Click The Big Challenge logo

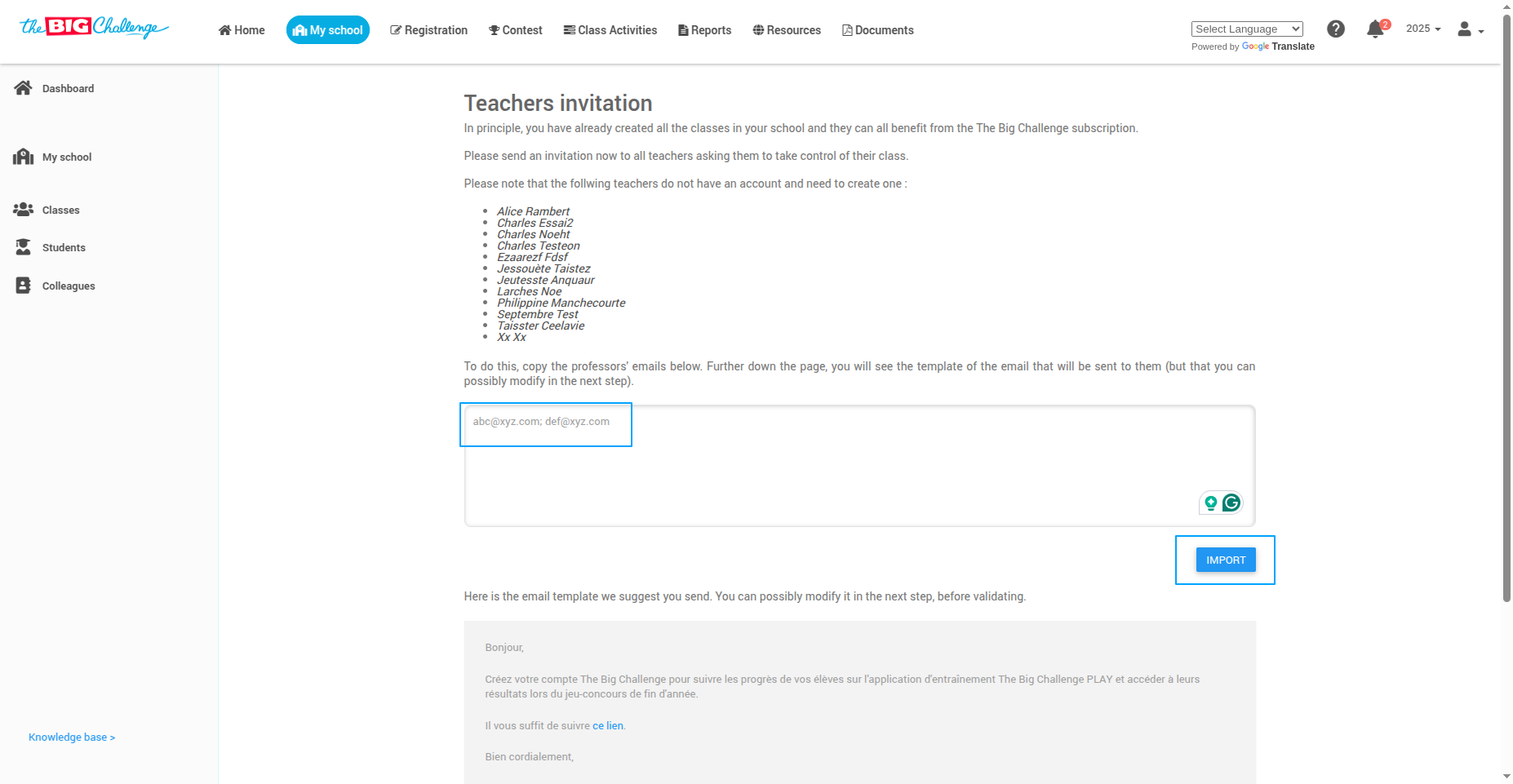click(94, 28)
